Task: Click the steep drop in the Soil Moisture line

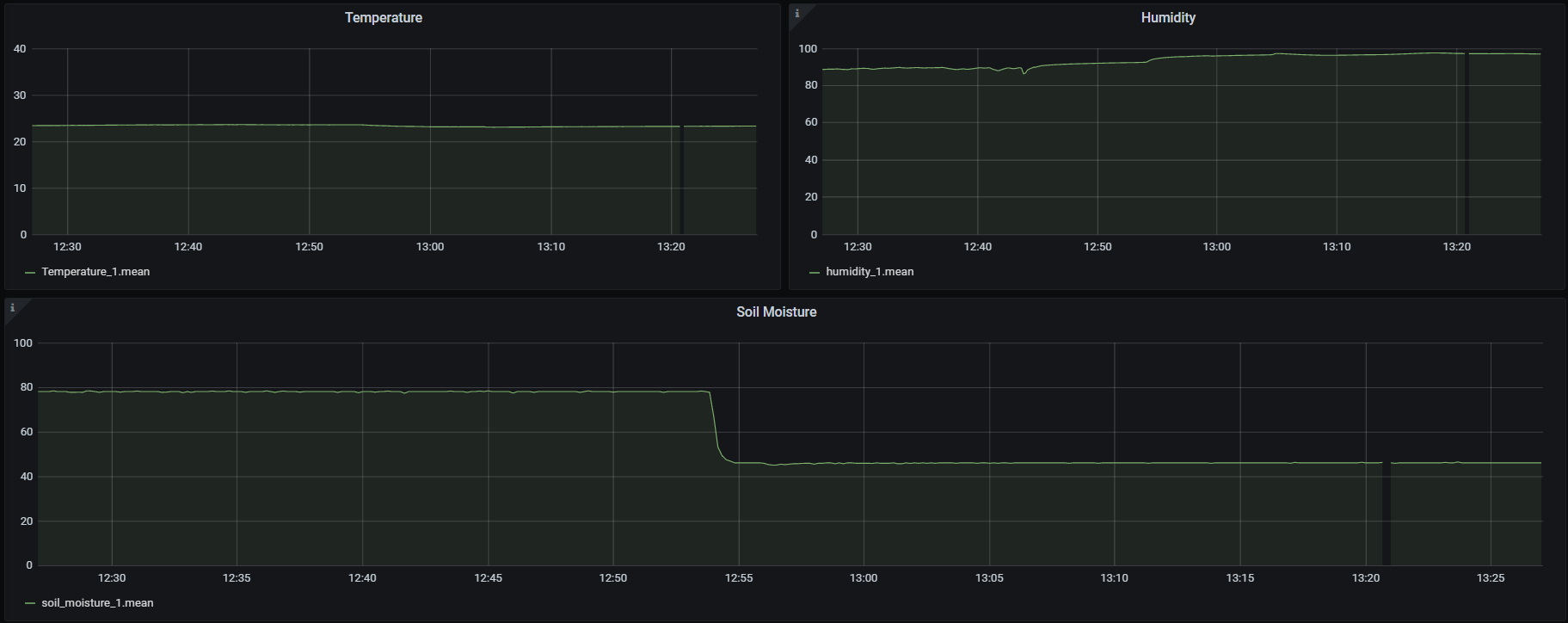Action: point(715,426)
